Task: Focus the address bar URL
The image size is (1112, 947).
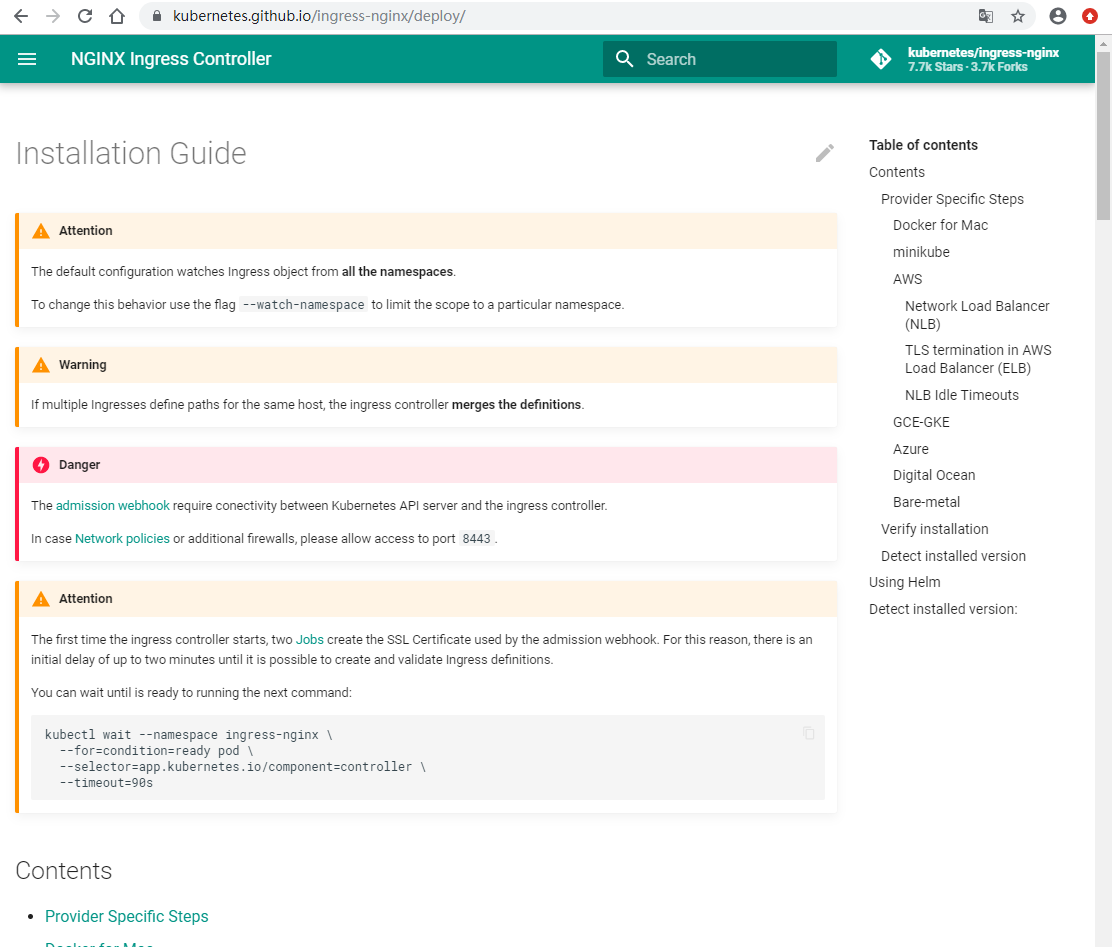Action: (x=319, y=16)
